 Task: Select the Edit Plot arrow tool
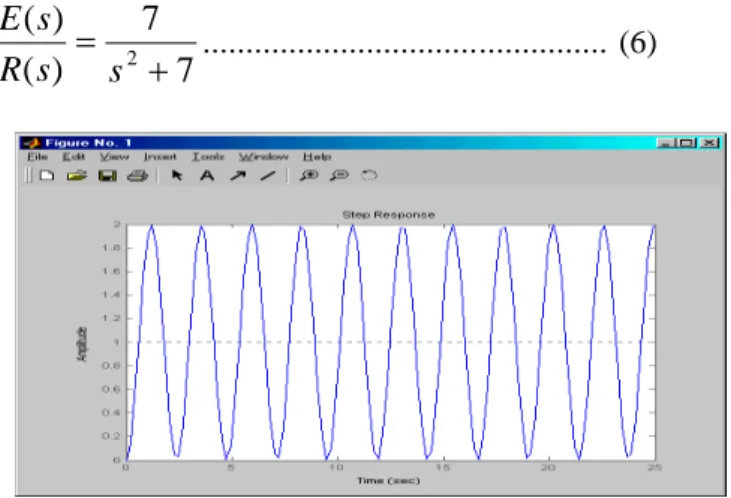coord(177,175)
